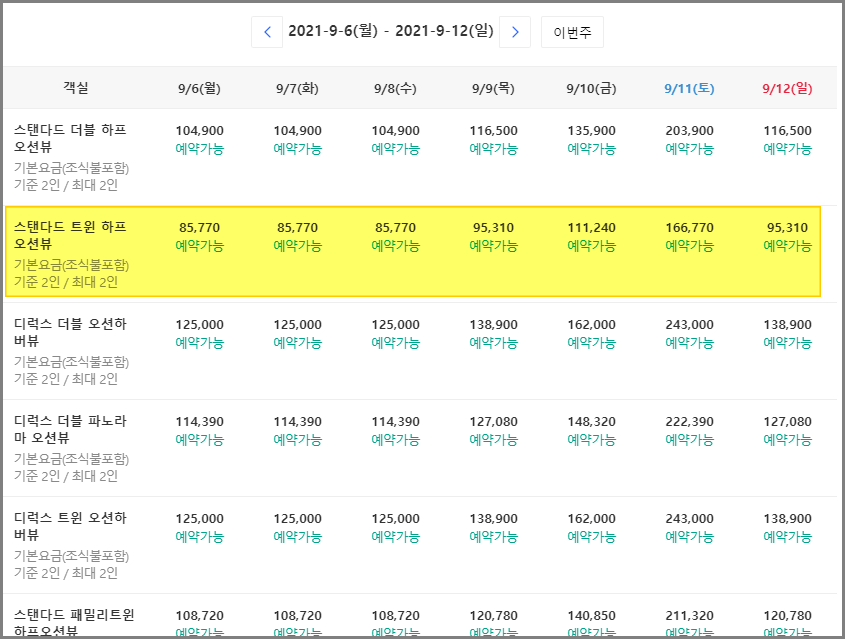Select the 9/6(월) column header

[199, 88]
